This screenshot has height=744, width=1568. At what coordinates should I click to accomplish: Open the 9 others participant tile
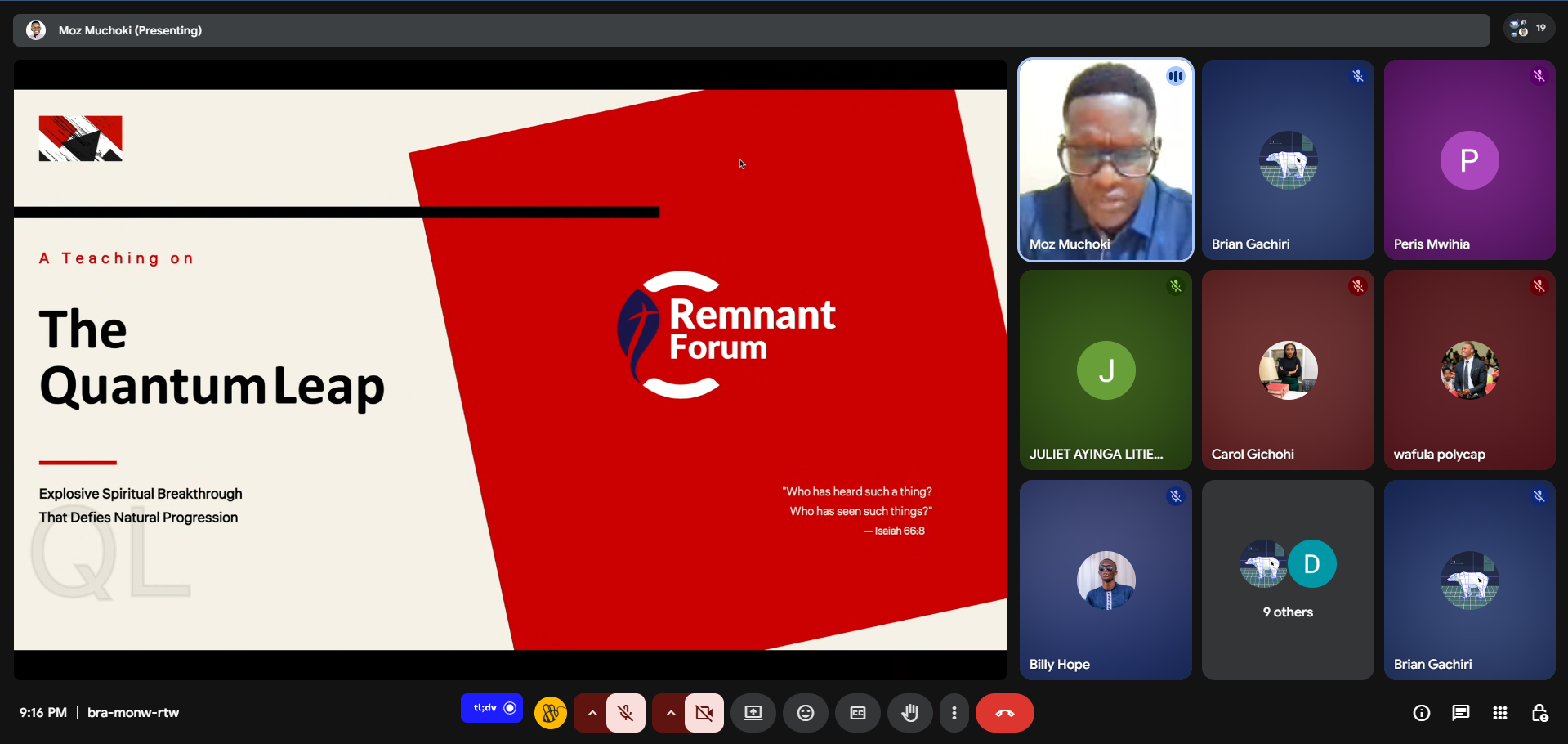coord(1288,580)
